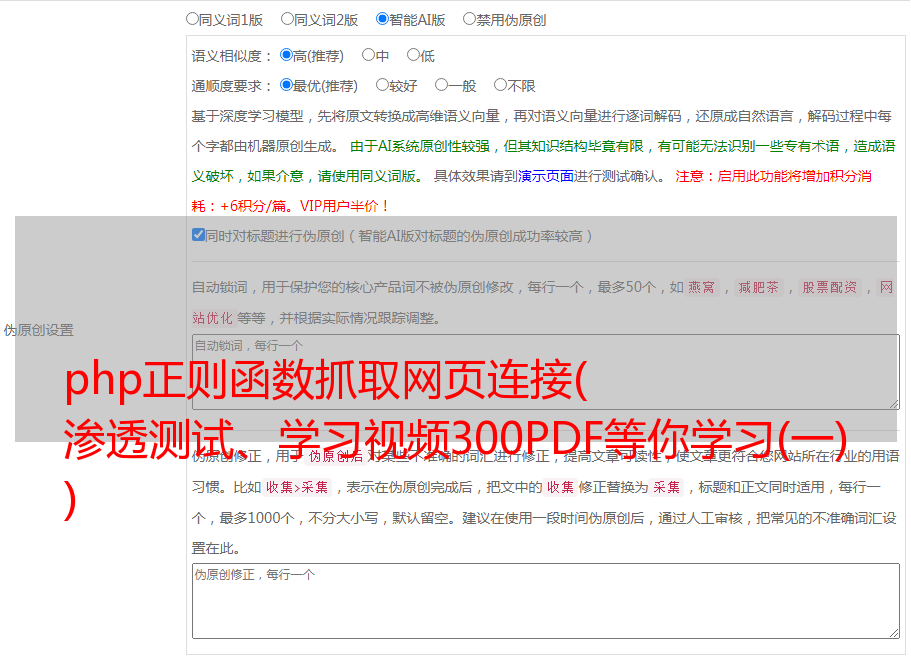Set 语义相似度 to 低
This screenshot has height=658, width=911.
413,55
